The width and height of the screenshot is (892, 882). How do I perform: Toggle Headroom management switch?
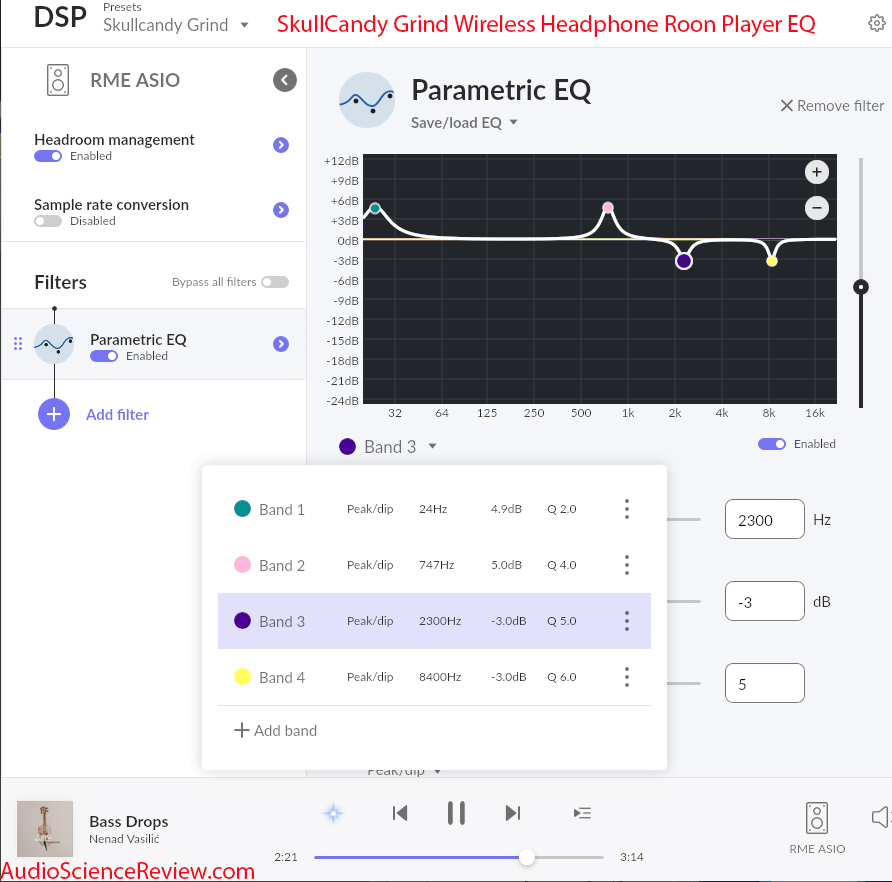tap(48, 156)
